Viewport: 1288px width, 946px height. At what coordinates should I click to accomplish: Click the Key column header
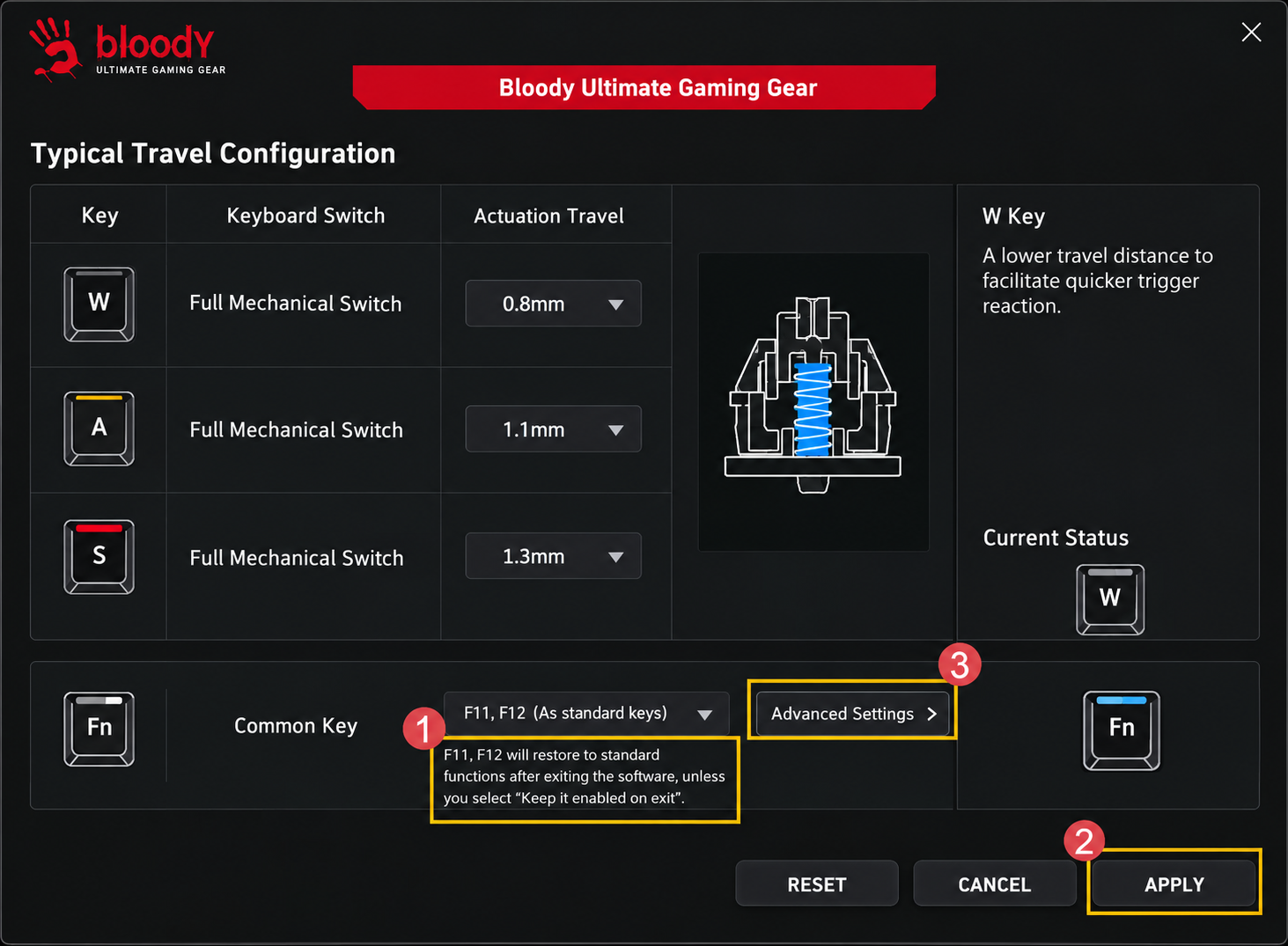[x=99, y=216]
